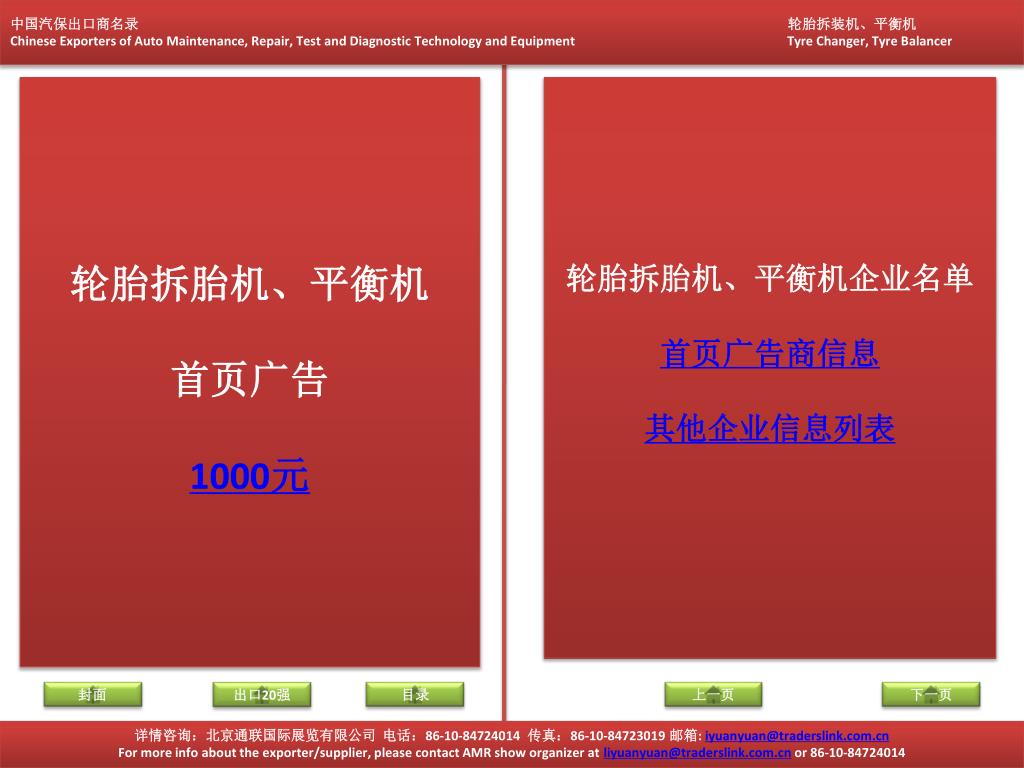Viewport: 1024px width, 768px height.
Task: Select the 轮胎拆胎机、平衡机 heading on left panel
Action: [x=249, y=284]
